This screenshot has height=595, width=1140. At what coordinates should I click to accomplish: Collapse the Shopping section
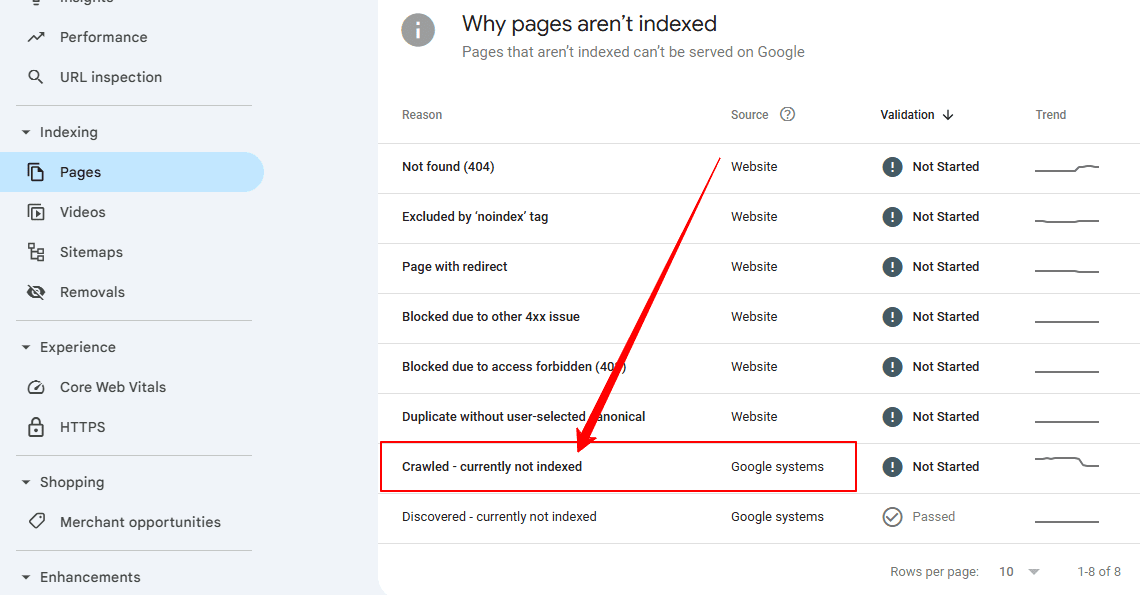click(x=26, y=482)
